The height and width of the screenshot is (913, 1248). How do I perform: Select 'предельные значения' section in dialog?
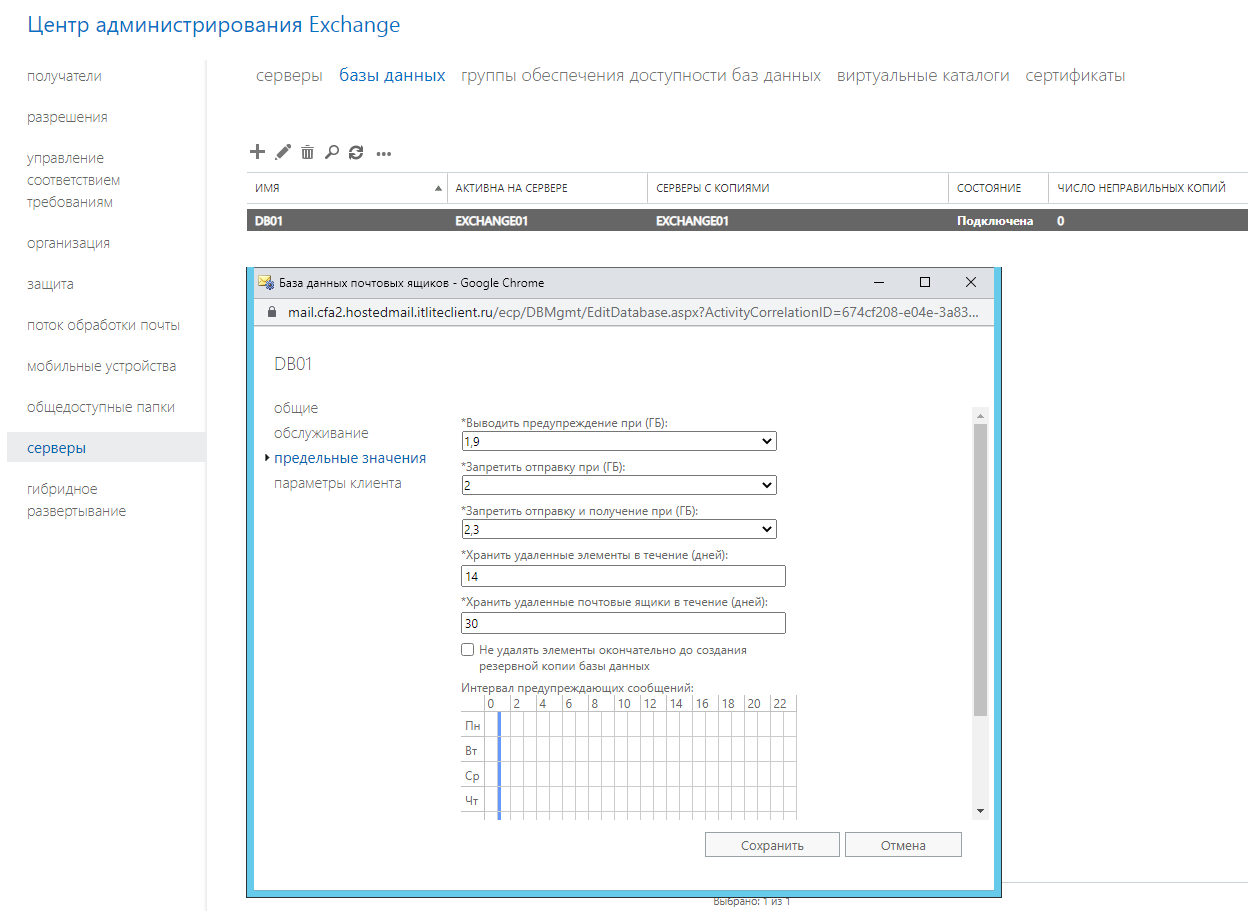[x=350, y=458]
